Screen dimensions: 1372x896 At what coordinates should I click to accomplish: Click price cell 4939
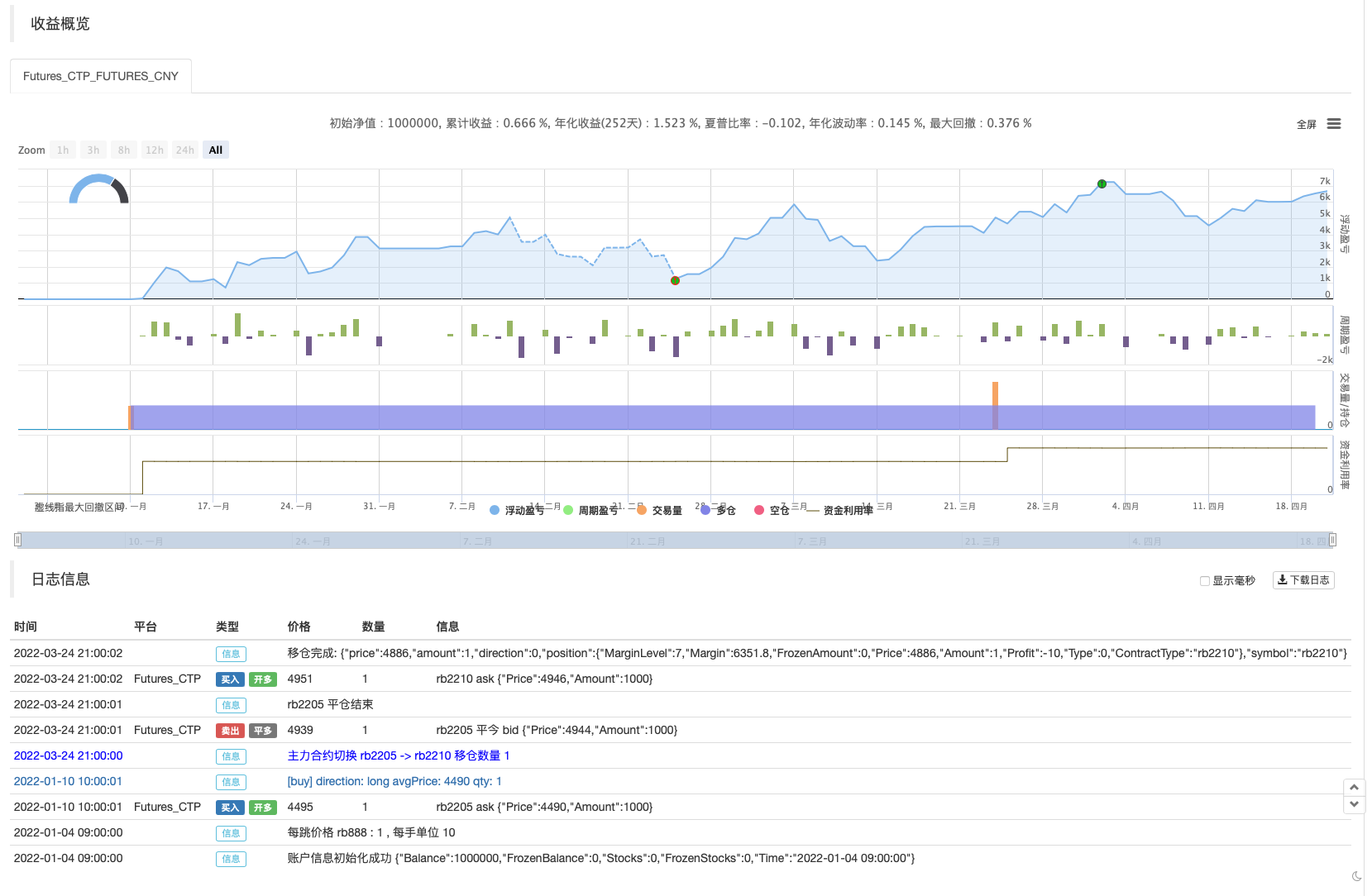[300, 730]
